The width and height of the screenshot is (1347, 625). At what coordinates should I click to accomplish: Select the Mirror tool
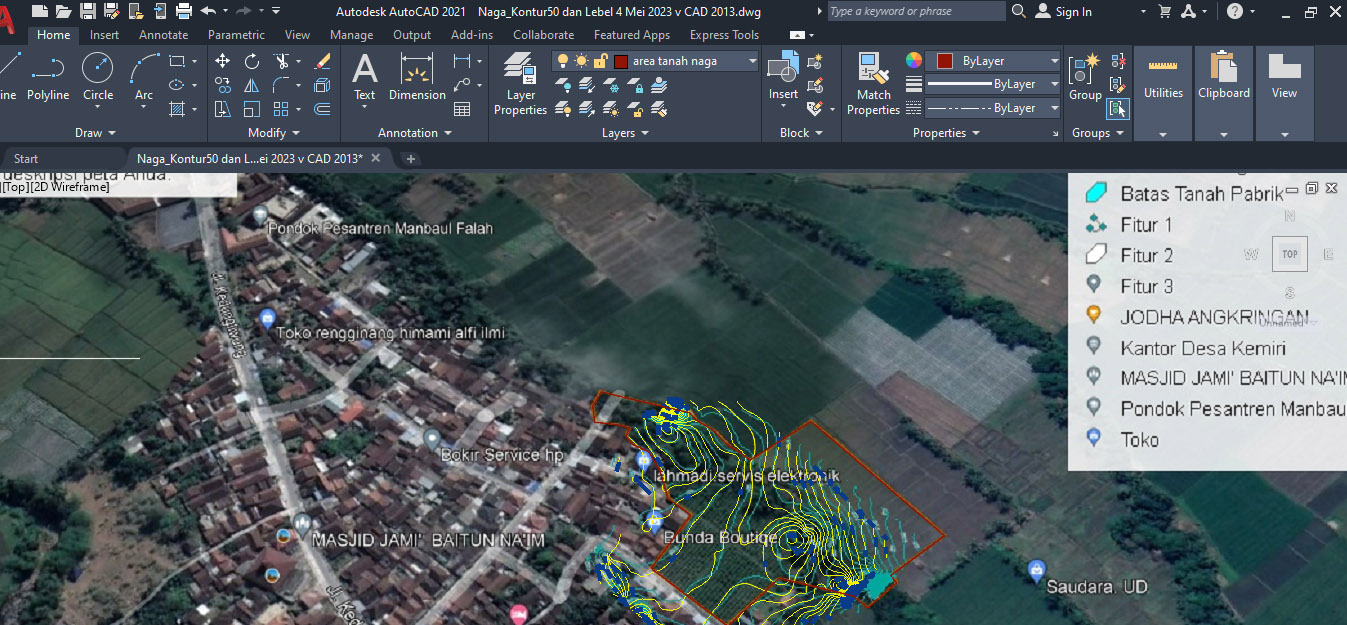(252, 85)
